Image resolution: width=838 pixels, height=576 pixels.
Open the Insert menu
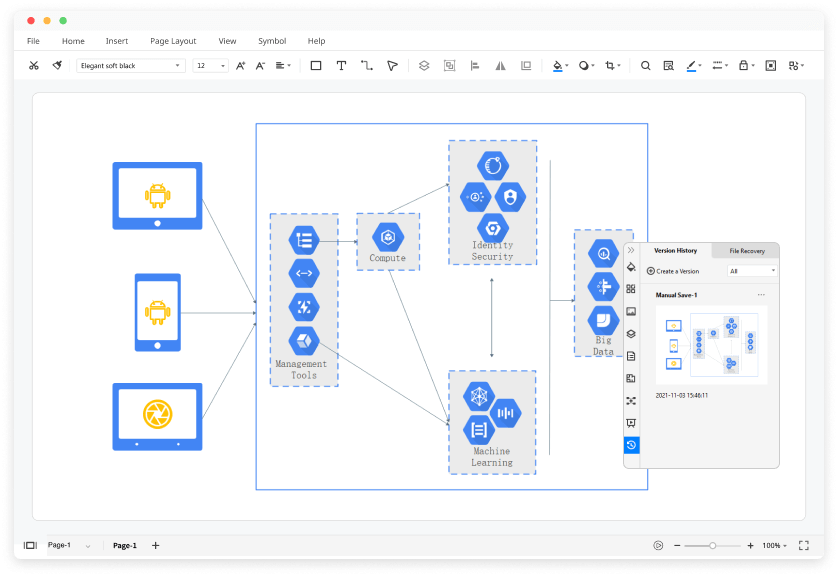[x=117, y=41]
